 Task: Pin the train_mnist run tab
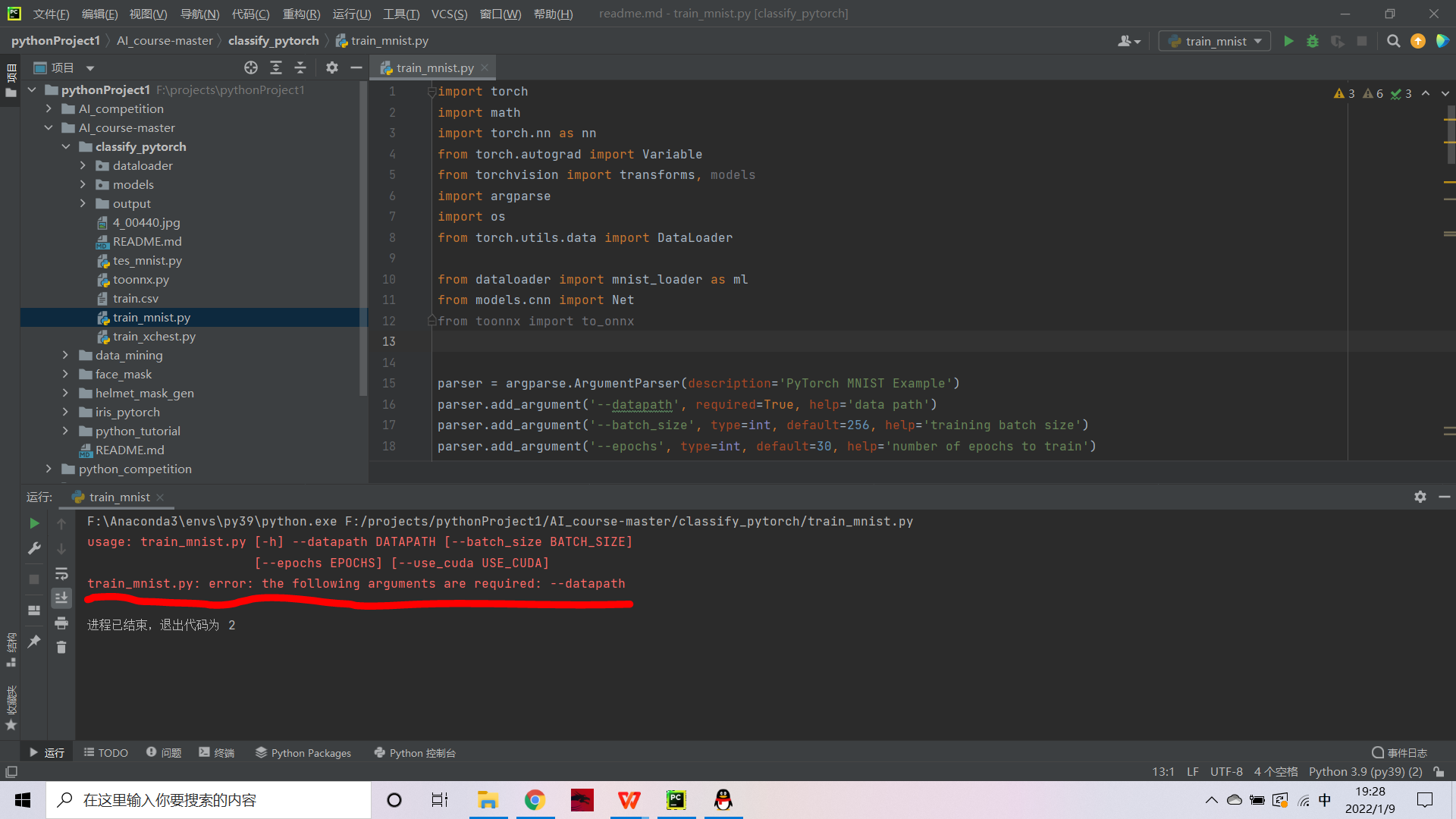[33, 642]
